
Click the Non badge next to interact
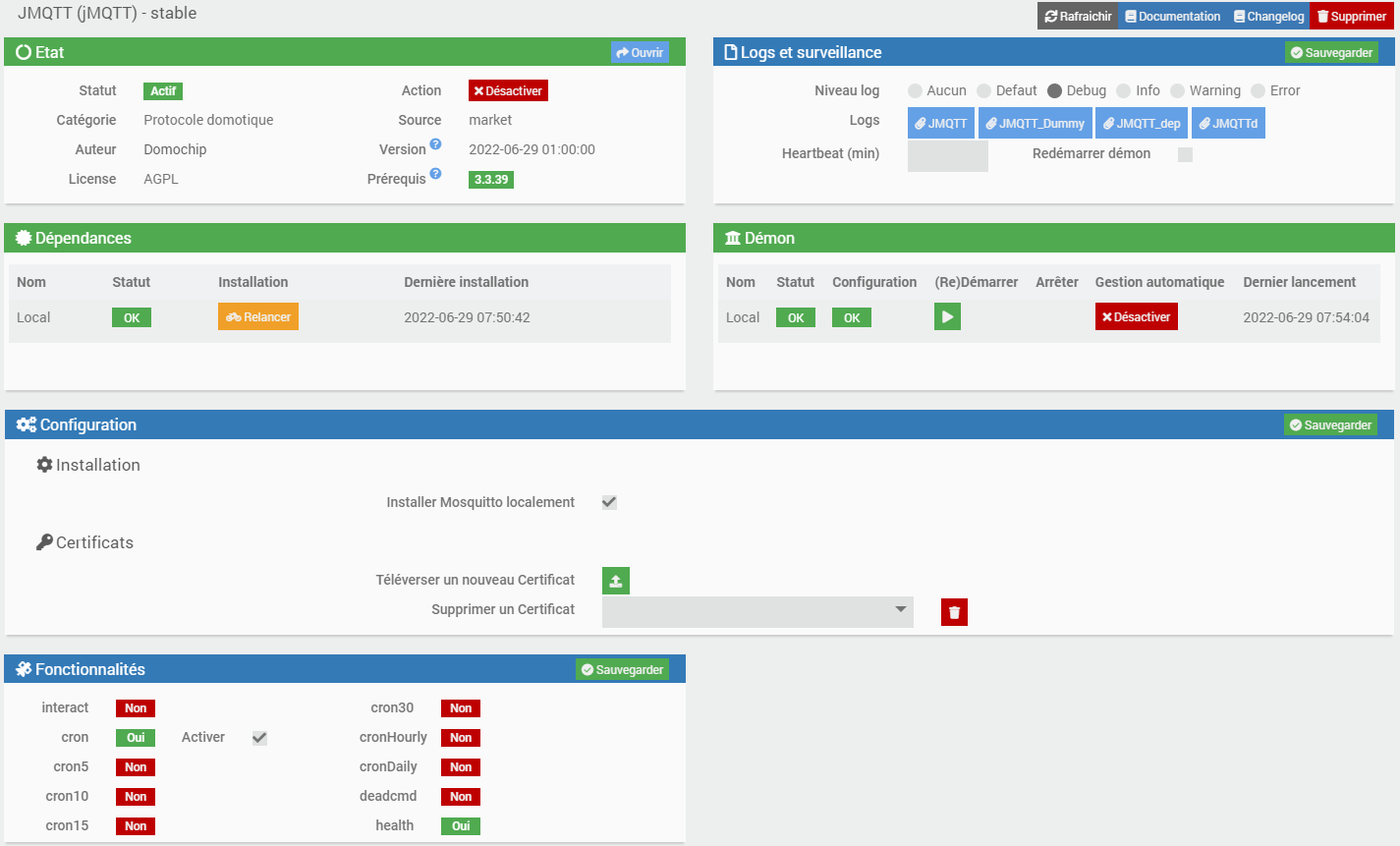click(136, 708)
